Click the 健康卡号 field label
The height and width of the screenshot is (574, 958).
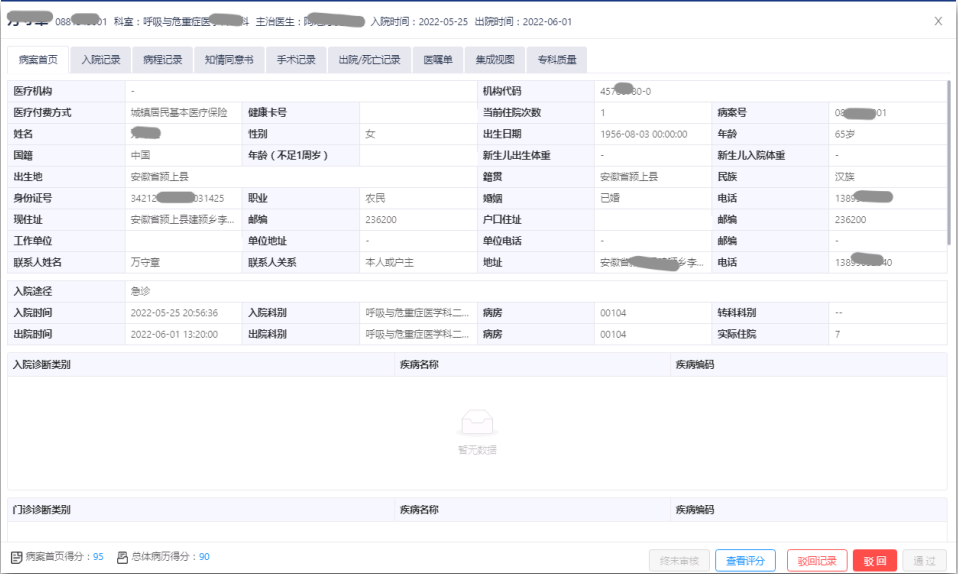point(267,112)
